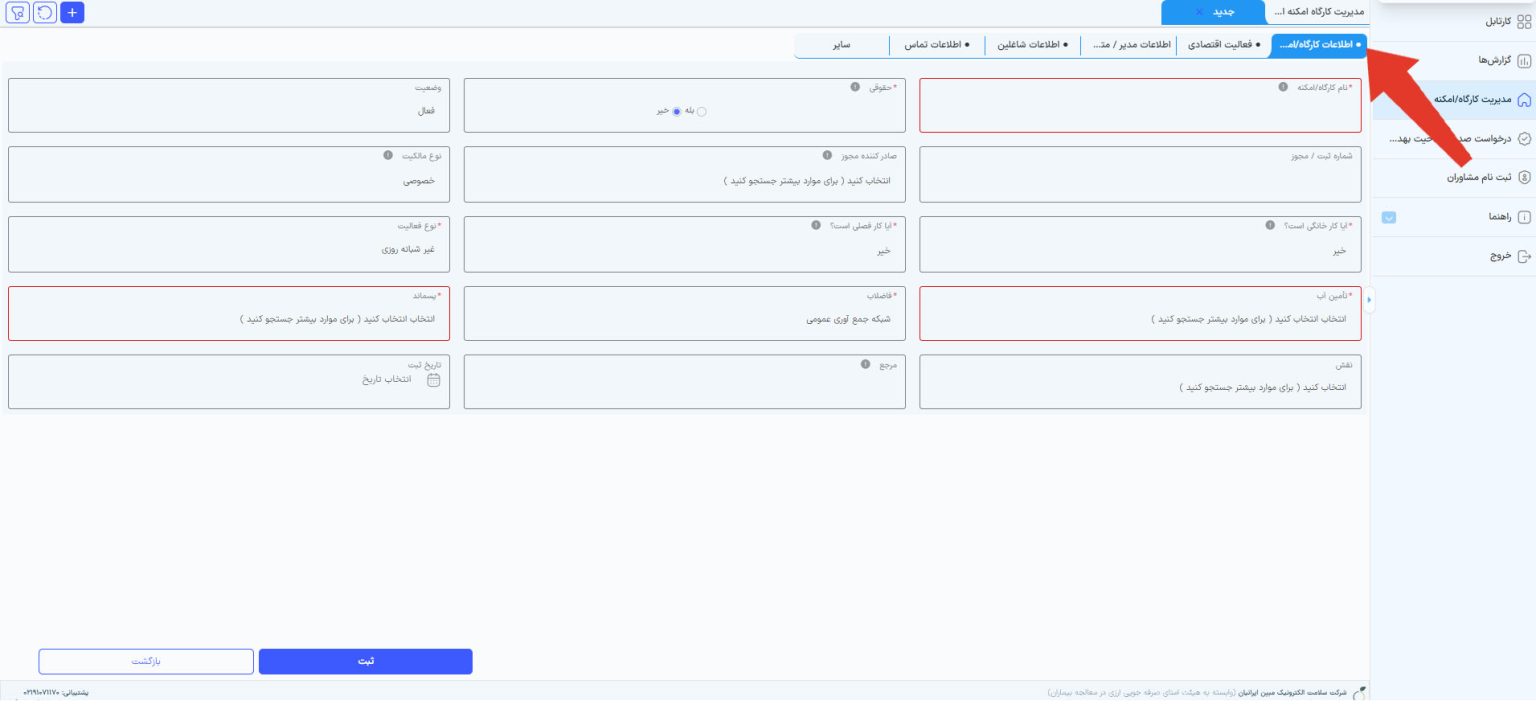Open the نوع مالکیت dropdown

click(x=229, y=174)
